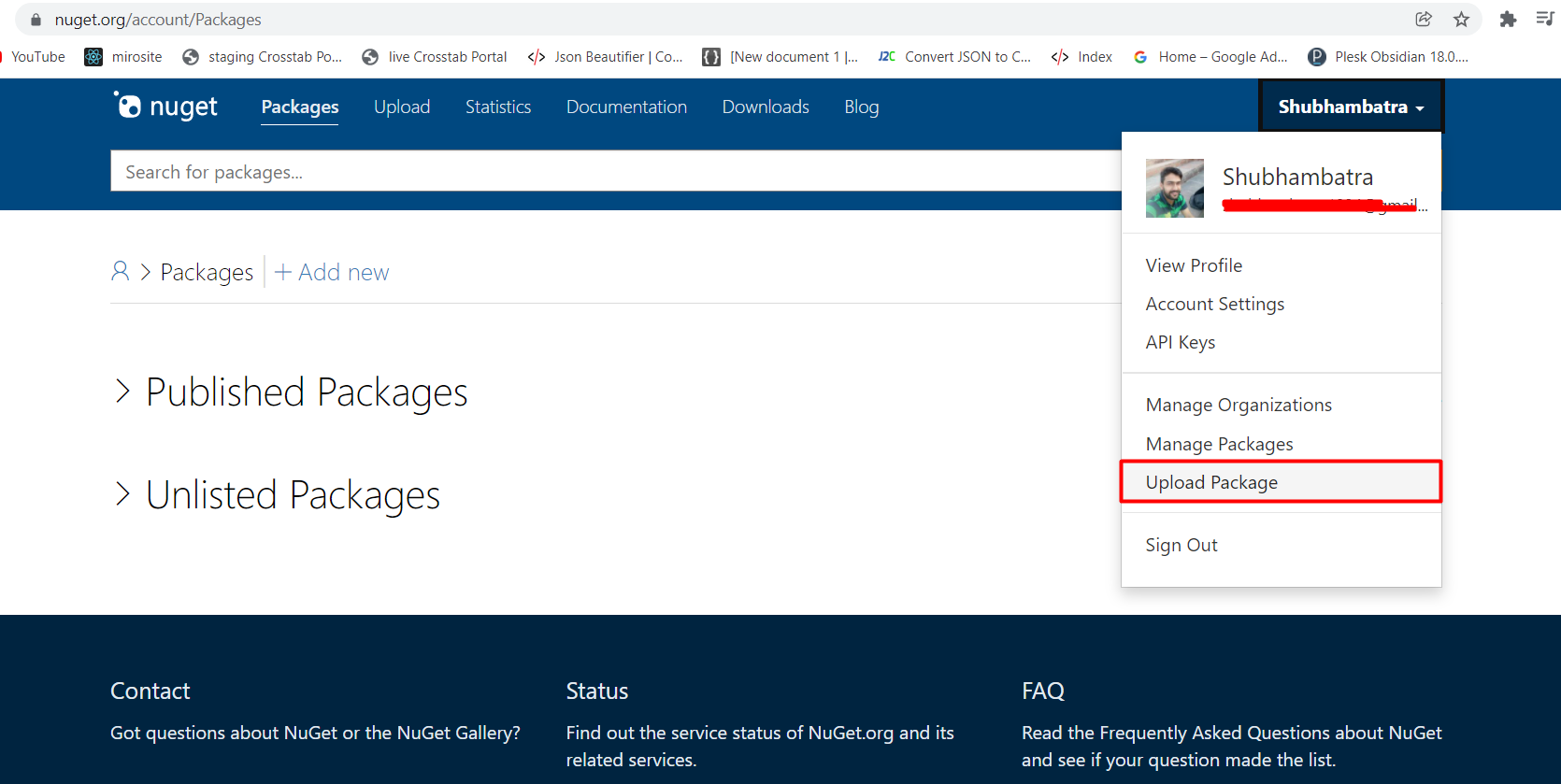The image size is (1561, 784).
Task: Collapse the Shubhambatra account dropdown
Action: coord(1352,107)
